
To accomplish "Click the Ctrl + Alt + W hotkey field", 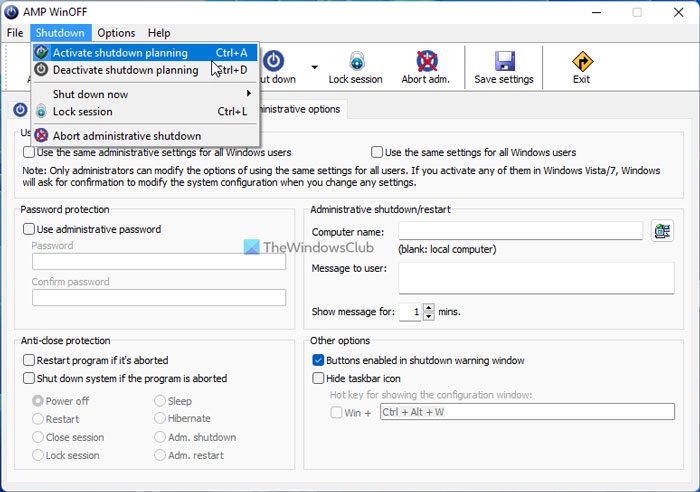I will tap(527, 412).
